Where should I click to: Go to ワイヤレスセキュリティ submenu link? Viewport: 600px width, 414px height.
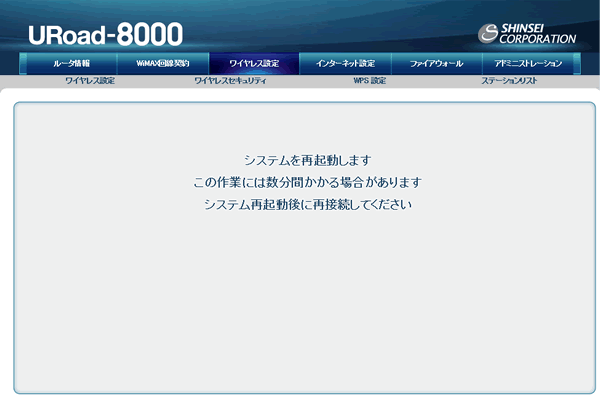(230, 81)
